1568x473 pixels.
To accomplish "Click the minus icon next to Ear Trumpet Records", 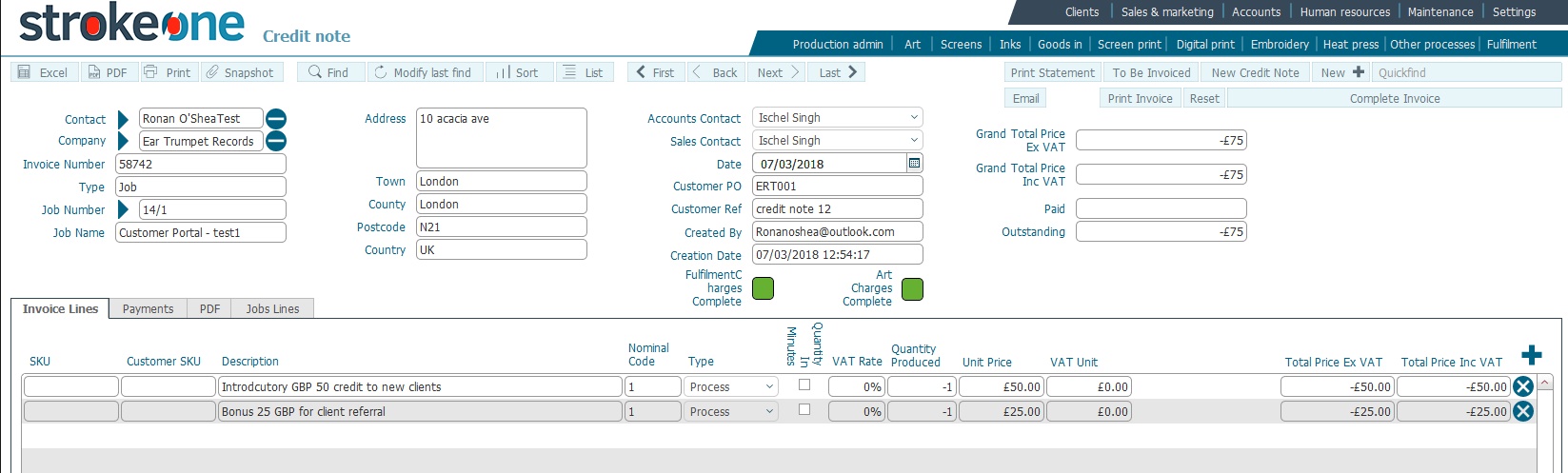I will click(276, 142).
